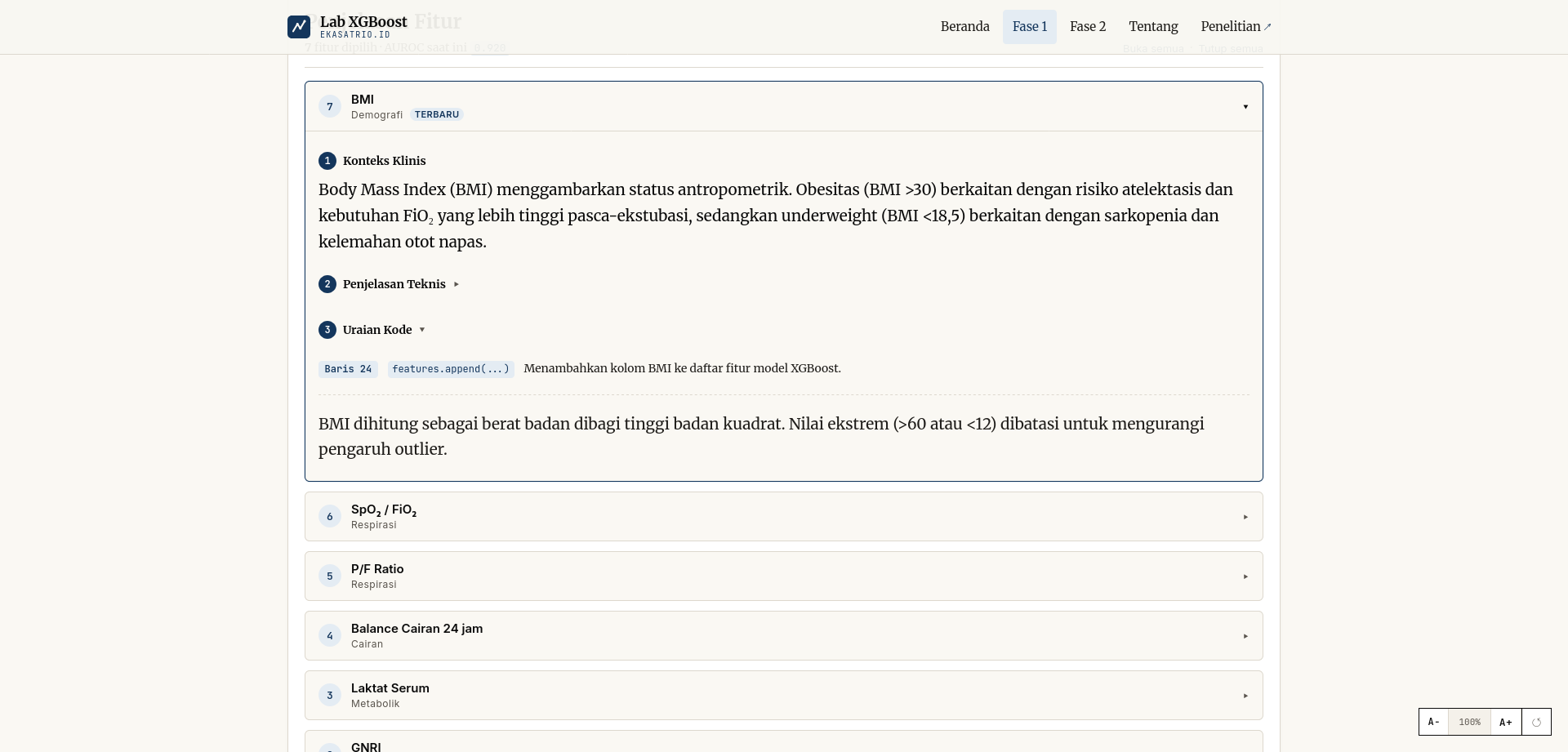Click the Baris 24 code line chip
The width and height of the screenshot is (1568, 752).
[x=348, y=369]
